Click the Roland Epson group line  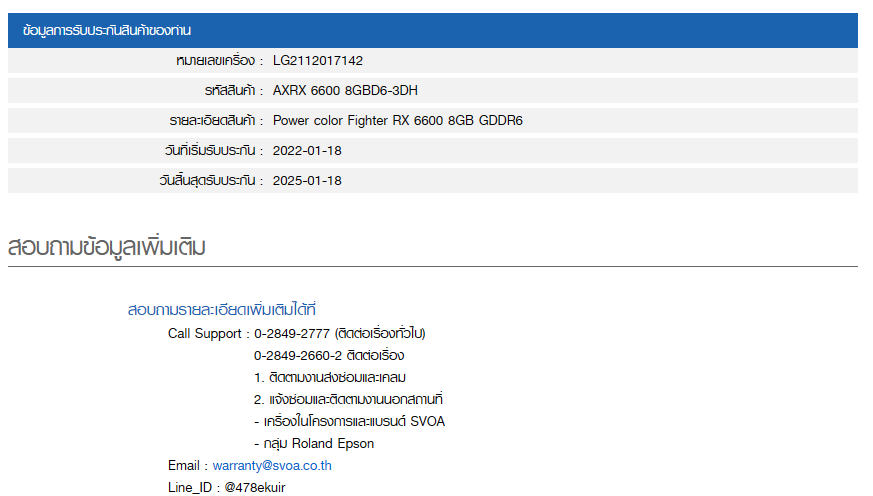(314, 444)
